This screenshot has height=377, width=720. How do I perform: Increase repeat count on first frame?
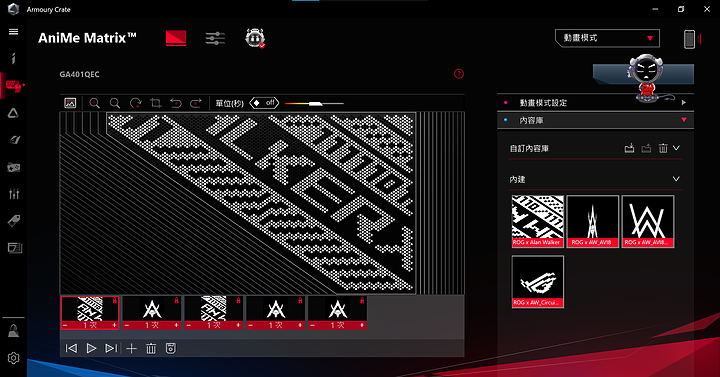[114, 325]
